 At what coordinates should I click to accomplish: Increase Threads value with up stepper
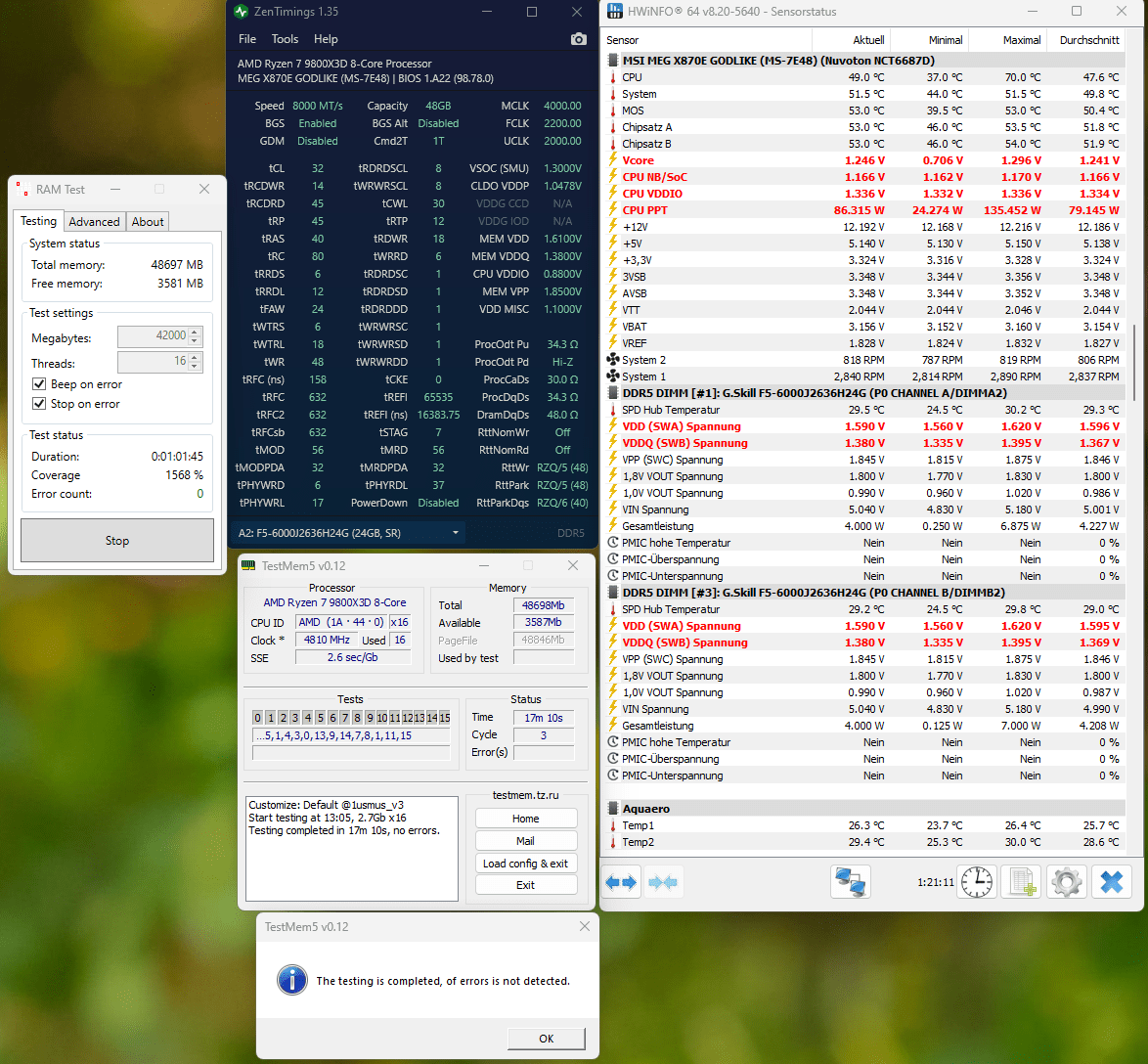[195, 357]
